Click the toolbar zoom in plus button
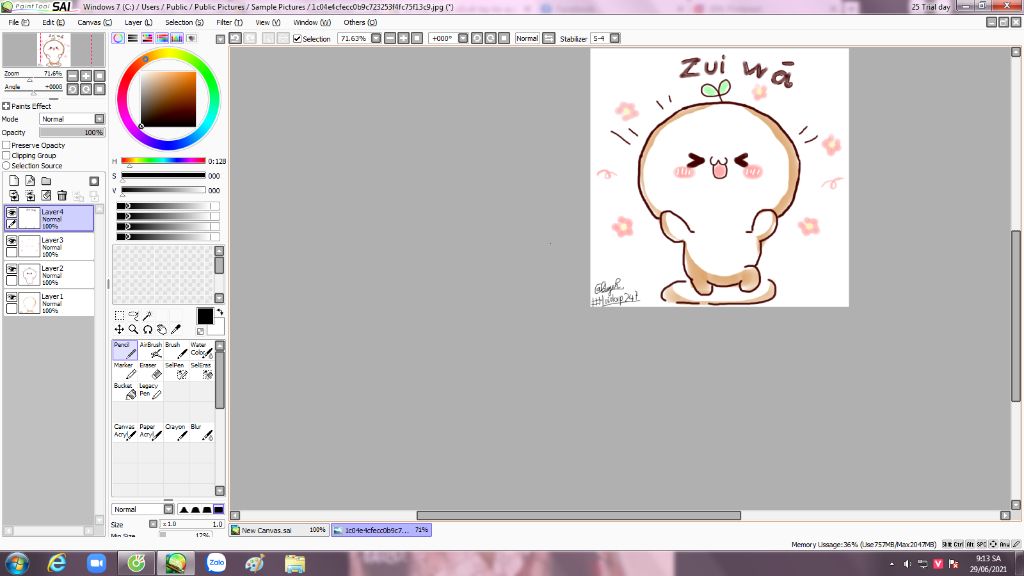 click(x=404, y=39)
